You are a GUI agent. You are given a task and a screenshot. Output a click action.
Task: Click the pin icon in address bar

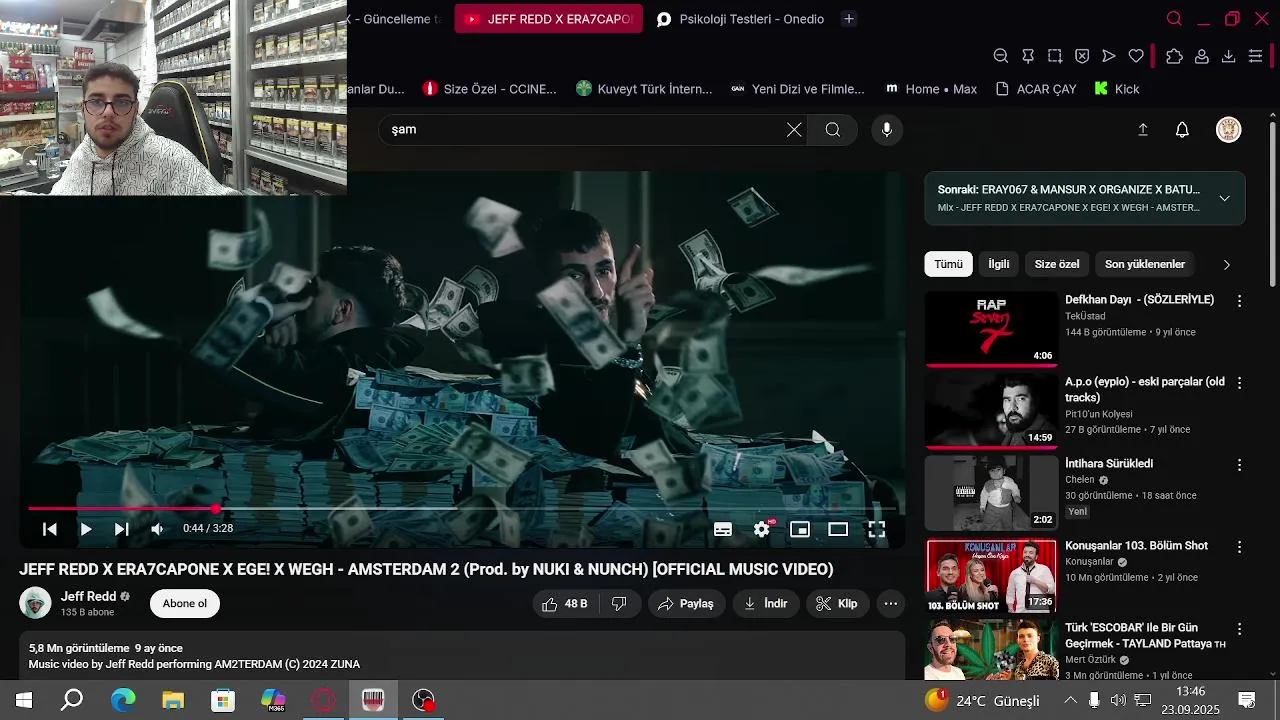(x=1028, y=56)
